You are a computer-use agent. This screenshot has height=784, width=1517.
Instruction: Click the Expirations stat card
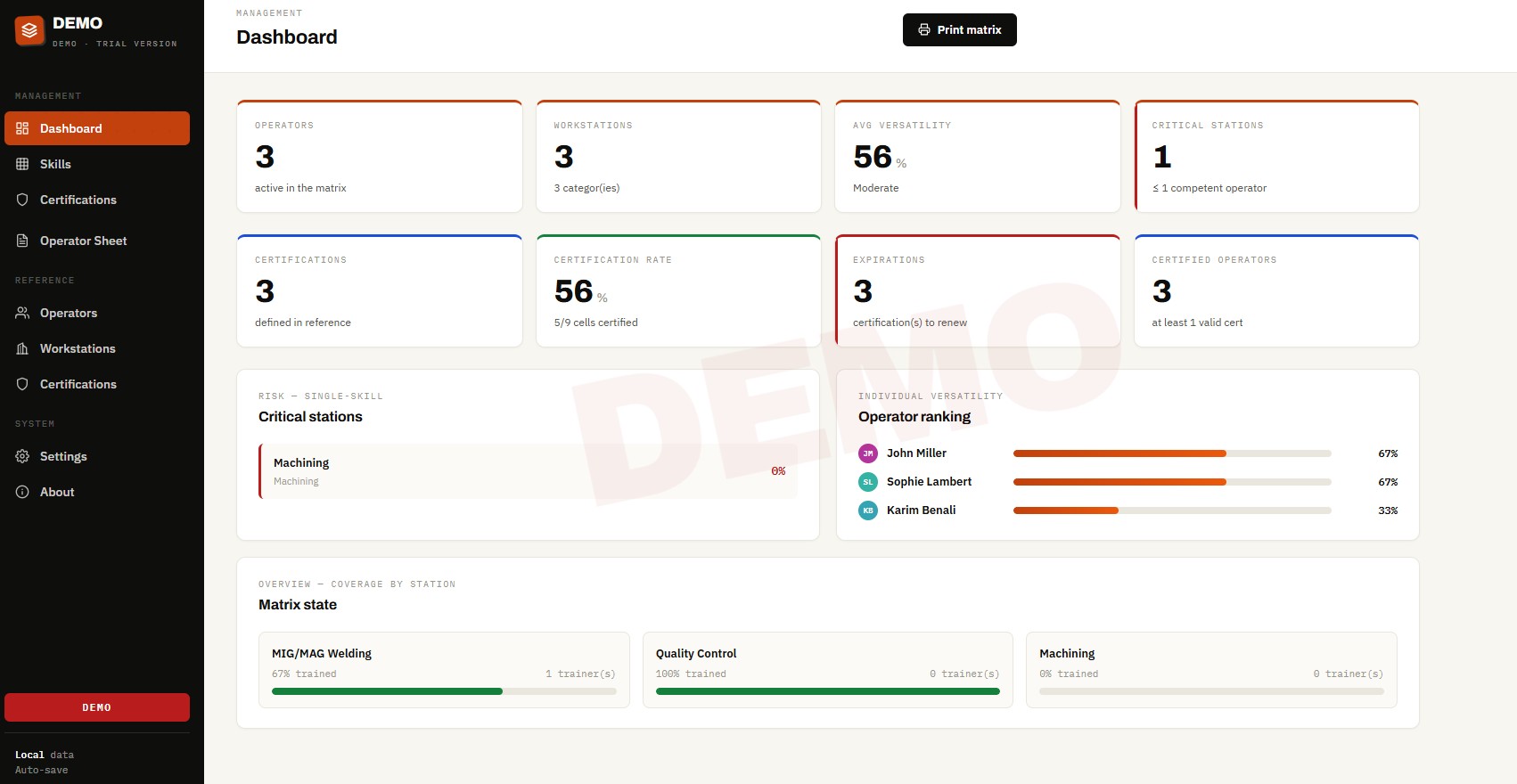point(978,290)
